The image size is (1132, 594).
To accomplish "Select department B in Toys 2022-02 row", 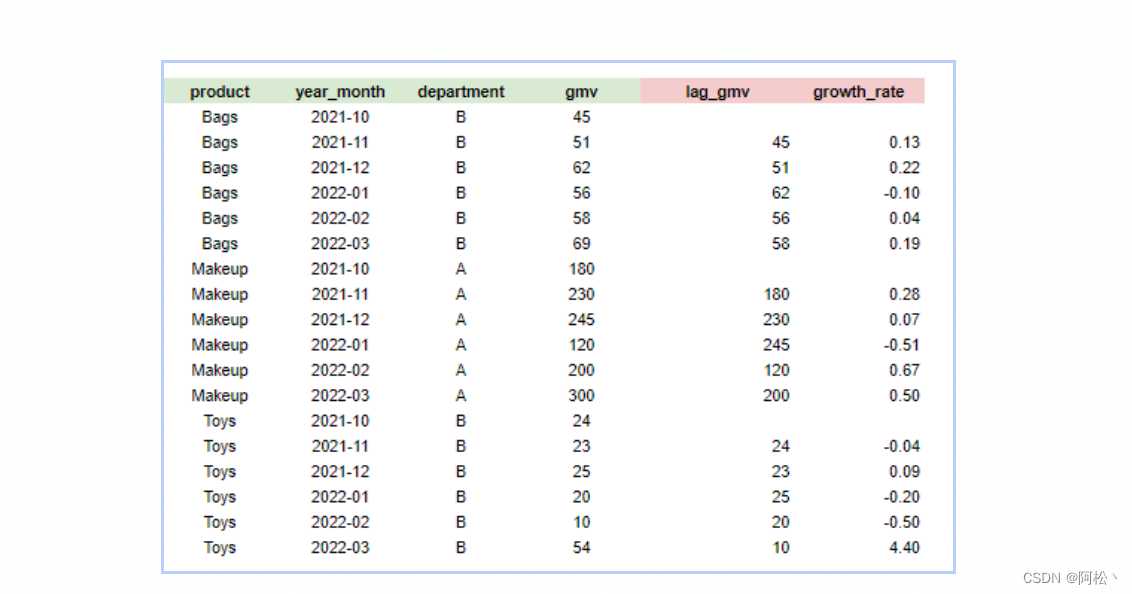I will tap(461, 523).
